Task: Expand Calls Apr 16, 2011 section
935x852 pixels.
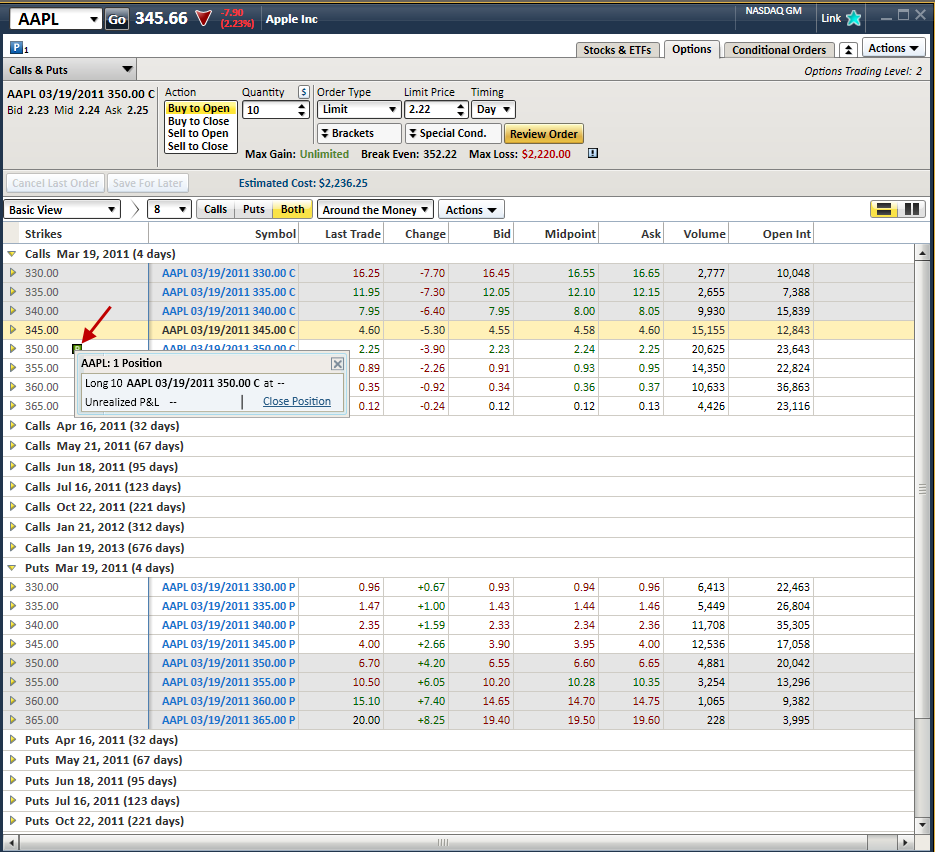Action: 12,426
